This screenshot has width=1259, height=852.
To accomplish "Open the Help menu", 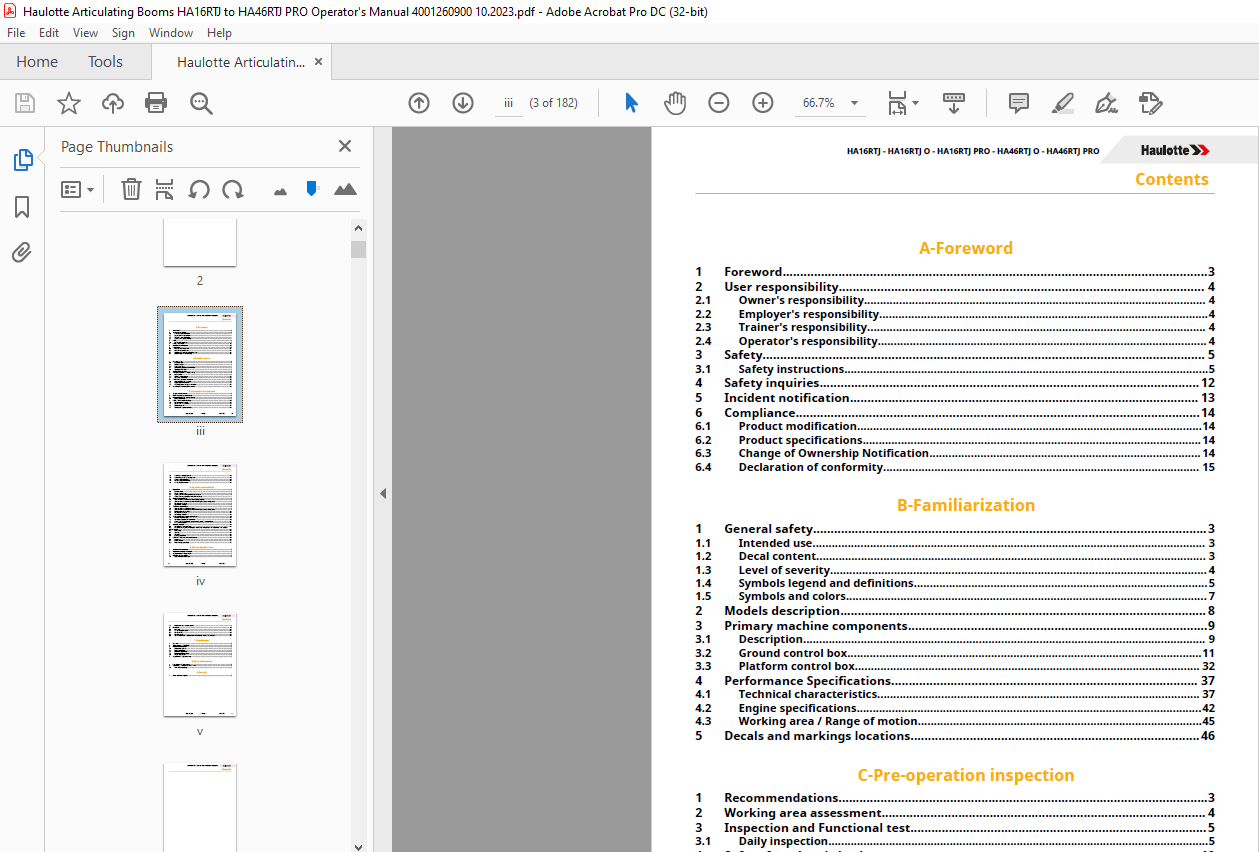I will pos(219,33).
